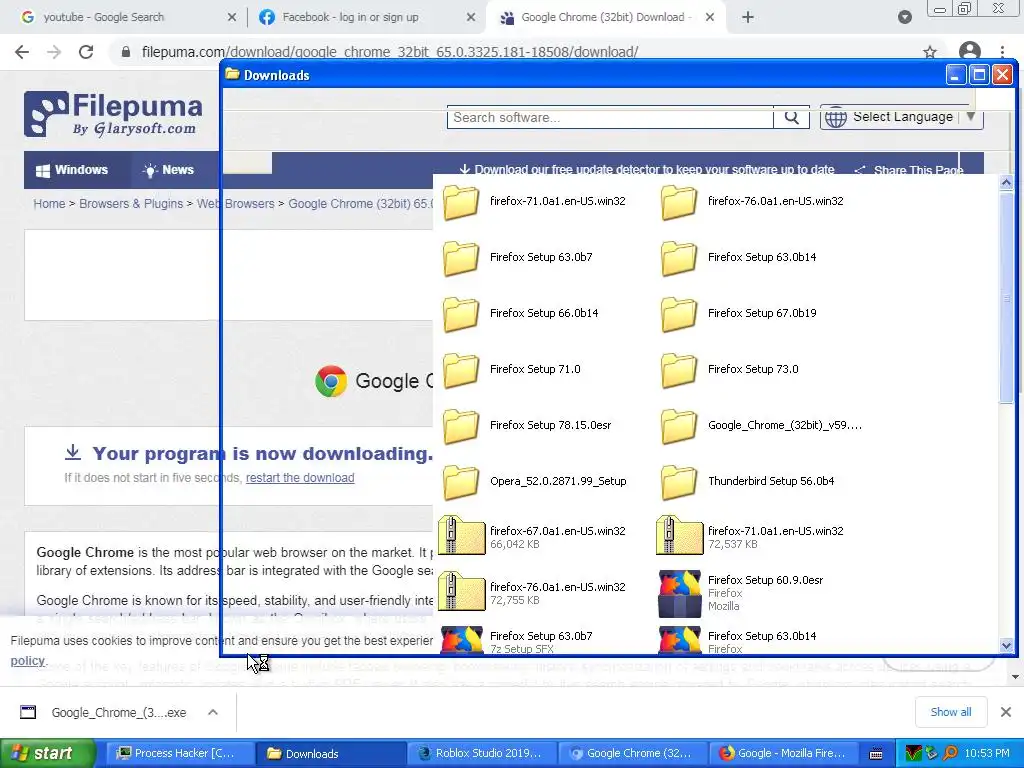Close the Facebook tab
Screen dimensions: 1024x768
[x=471, y=18]
